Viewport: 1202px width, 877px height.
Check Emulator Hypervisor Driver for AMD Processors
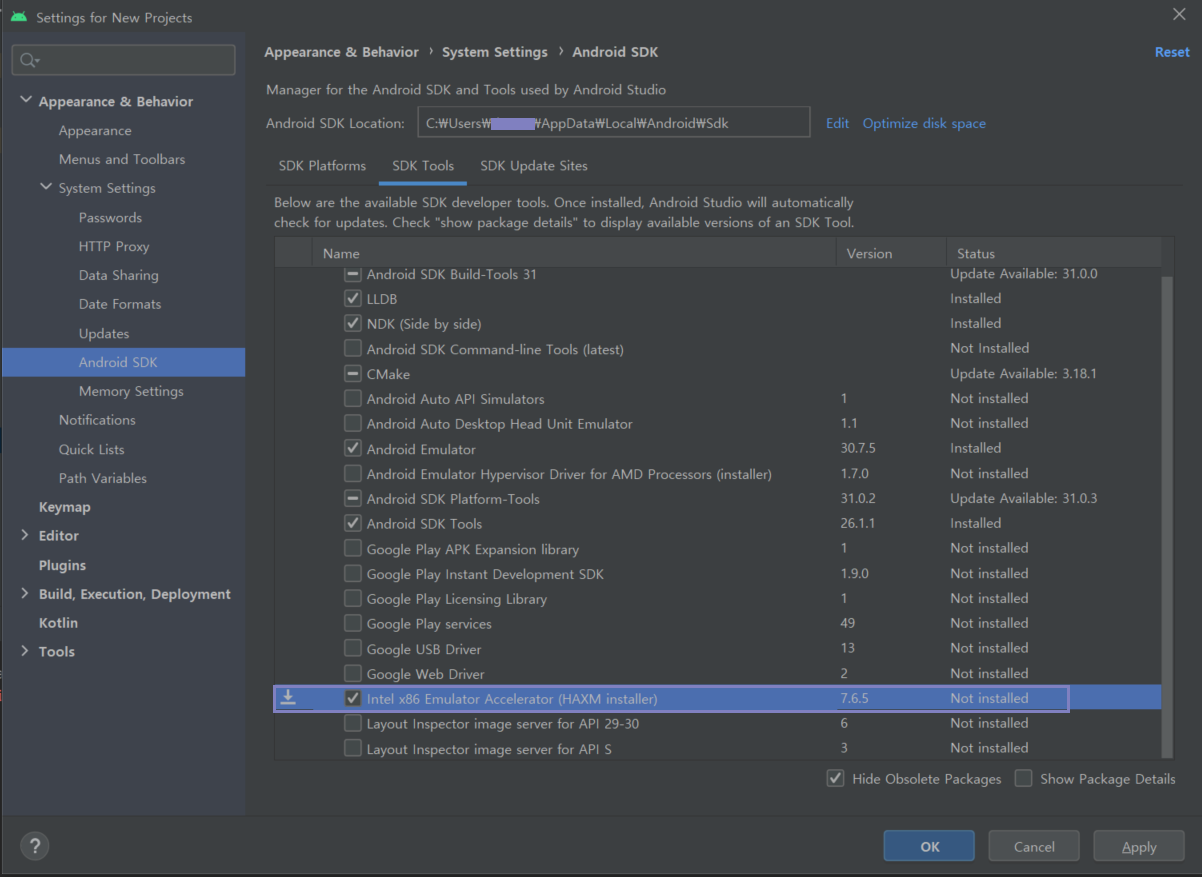pyautogui.click(x=352, y=473)
